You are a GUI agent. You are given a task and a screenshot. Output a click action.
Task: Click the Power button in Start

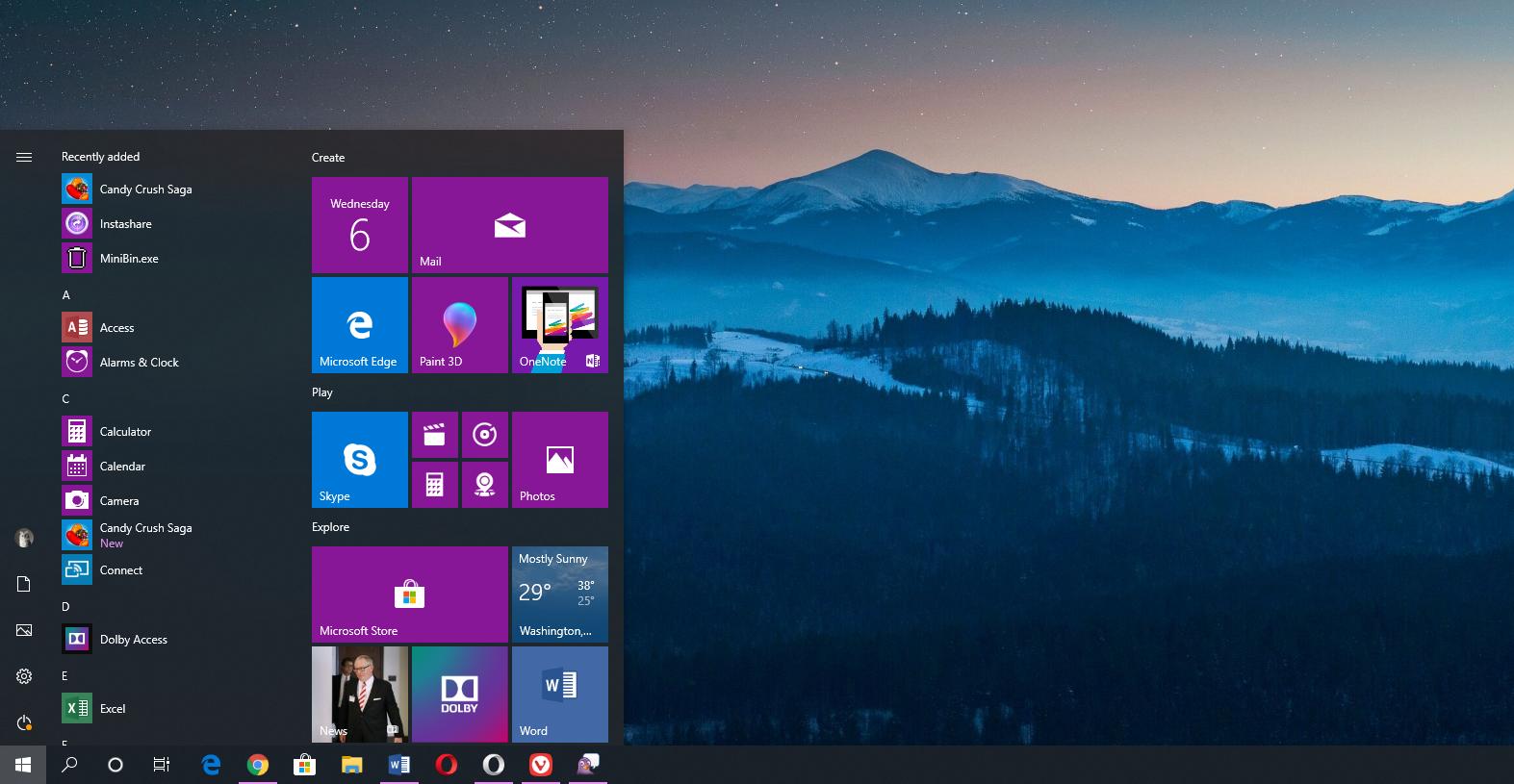coord(24,722)
